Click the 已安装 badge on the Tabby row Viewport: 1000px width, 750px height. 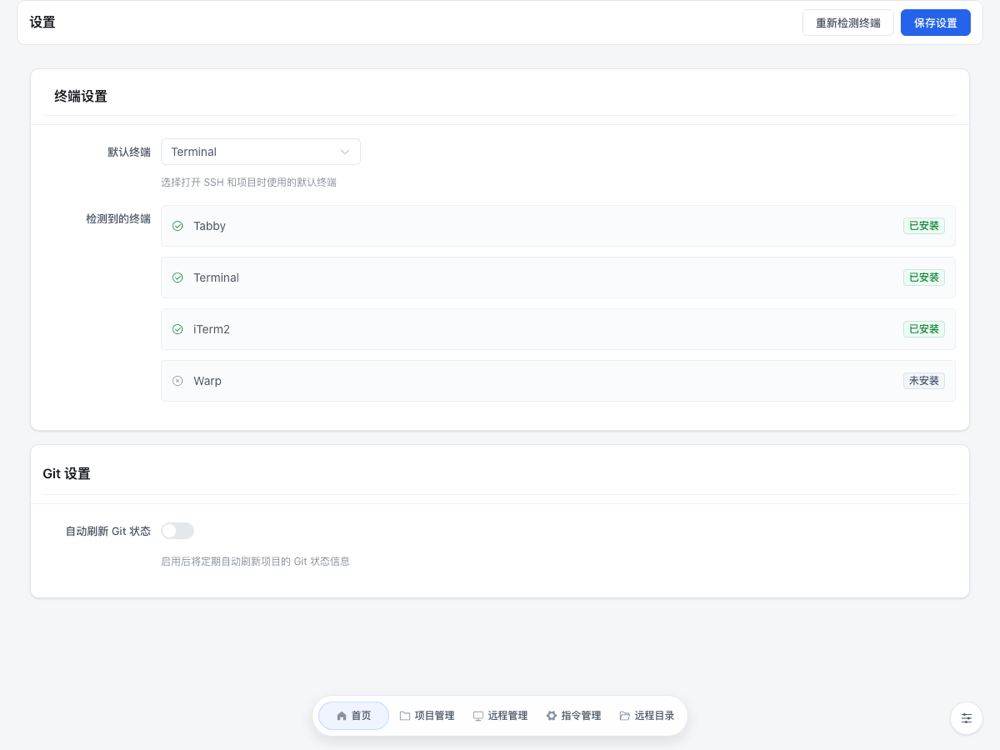tap(924, 226)
